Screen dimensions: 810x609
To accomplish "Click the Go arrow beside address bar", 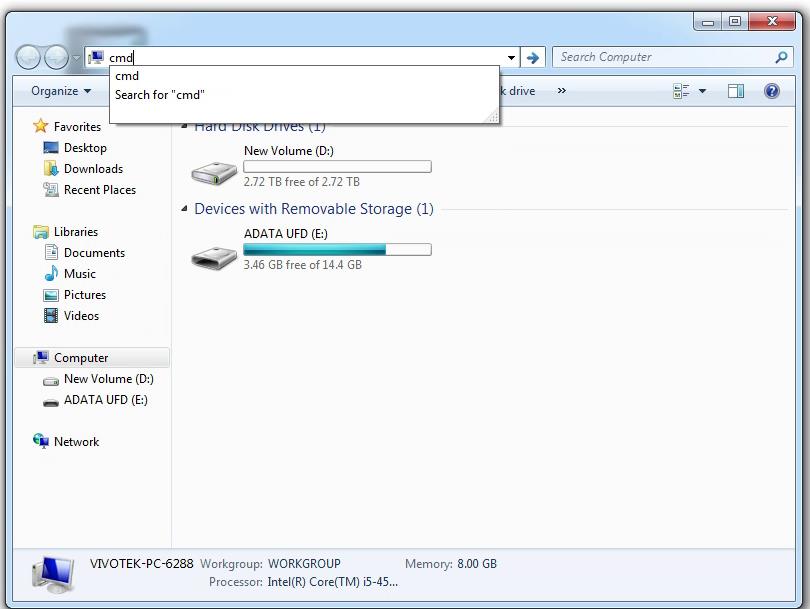I will tap(533, 58).
